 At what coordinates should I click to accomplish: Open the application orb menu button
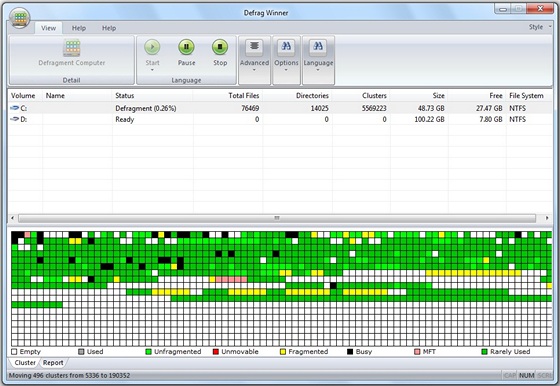tap(20, 18)
